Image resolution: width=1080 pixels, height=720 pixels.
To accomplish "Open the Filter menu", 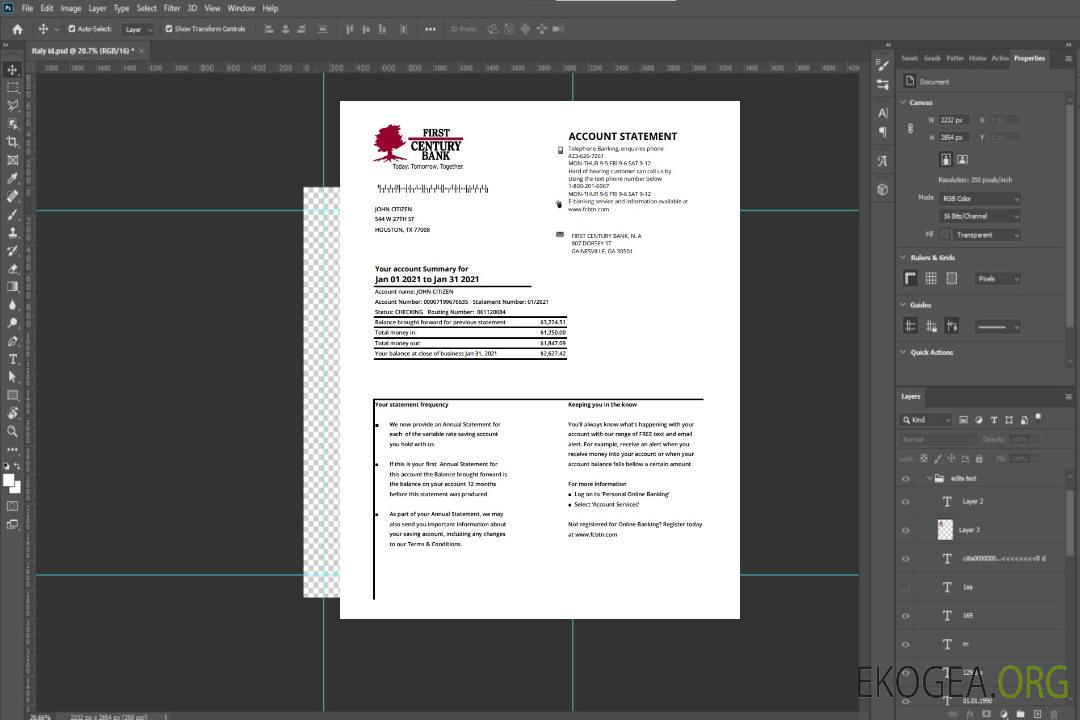I will click(x=172, y=8).
